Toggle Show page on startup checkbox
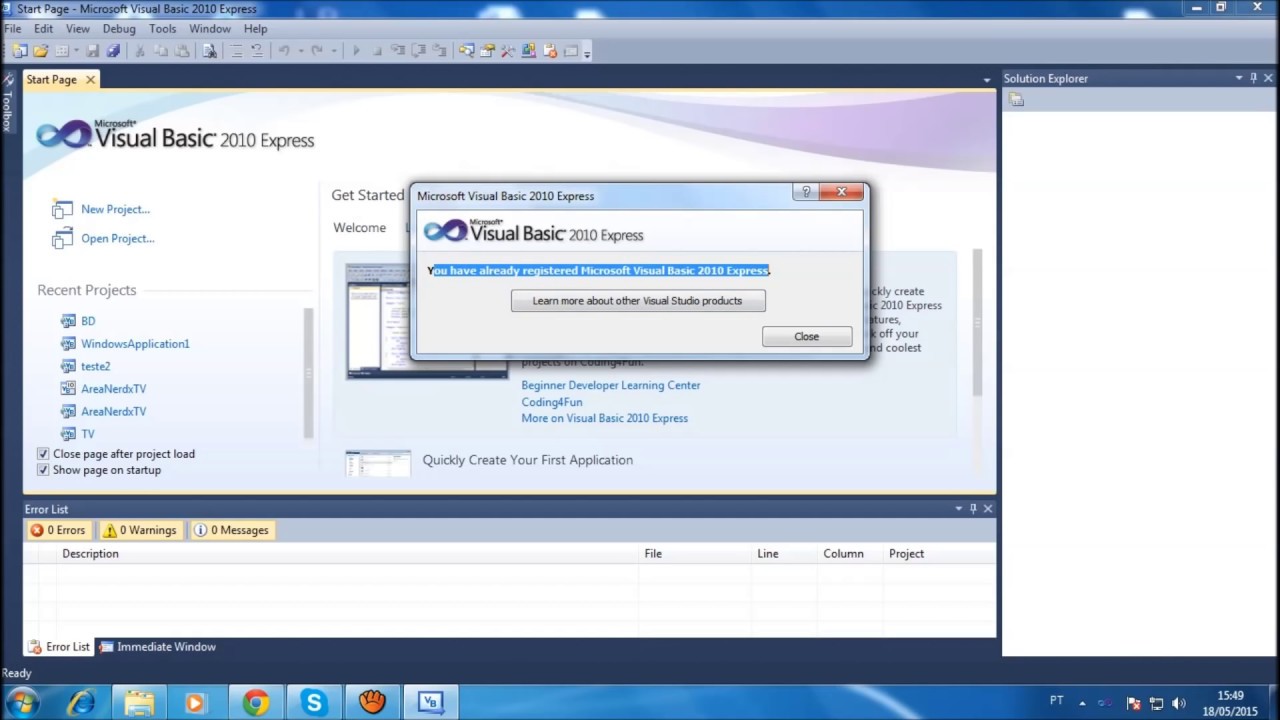Image resolution: width=1280 pixels, height=720 pixels. click(x=43, y=470)
